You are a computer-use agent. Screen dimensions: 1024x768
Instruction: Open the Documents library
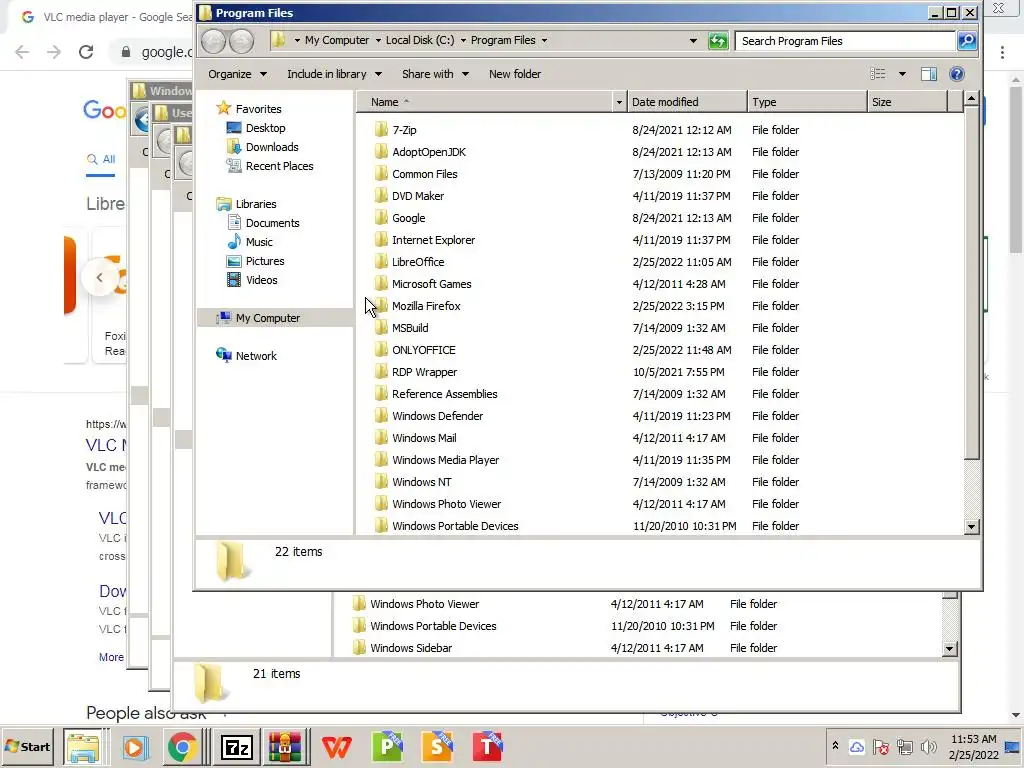(x=272, y=223)
